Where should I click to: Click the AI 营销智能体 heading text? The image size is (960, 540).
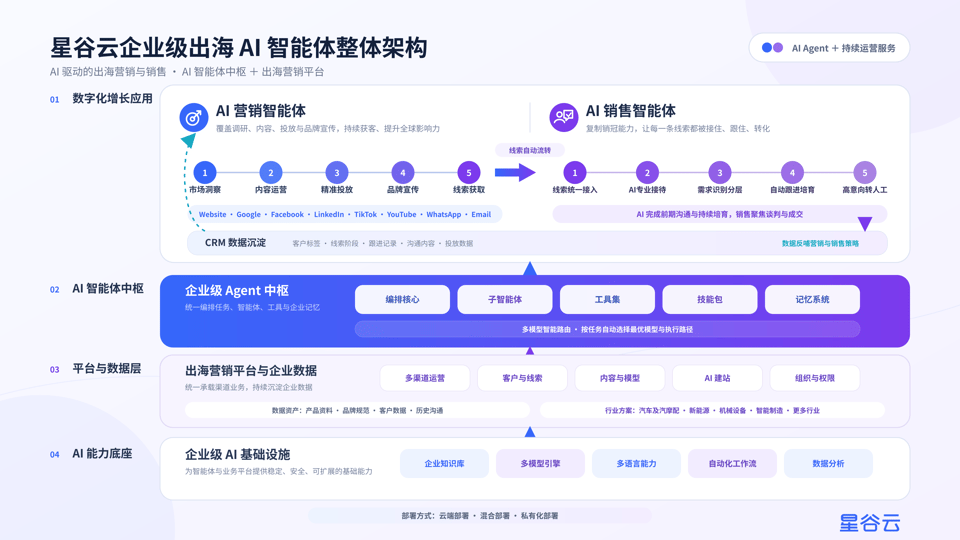[261, 111]
